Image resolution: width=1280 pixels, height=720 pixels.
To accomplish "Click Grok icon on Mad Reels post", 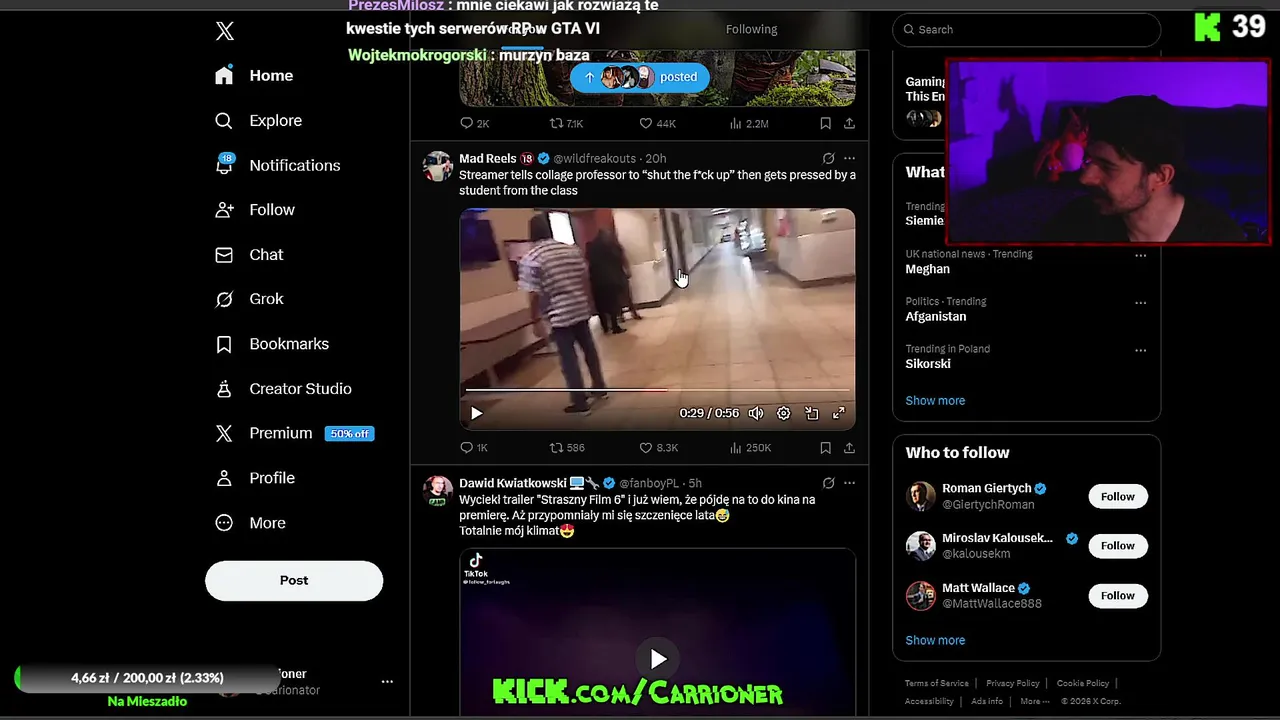I will pyautogui.click(x=828, y=159).
